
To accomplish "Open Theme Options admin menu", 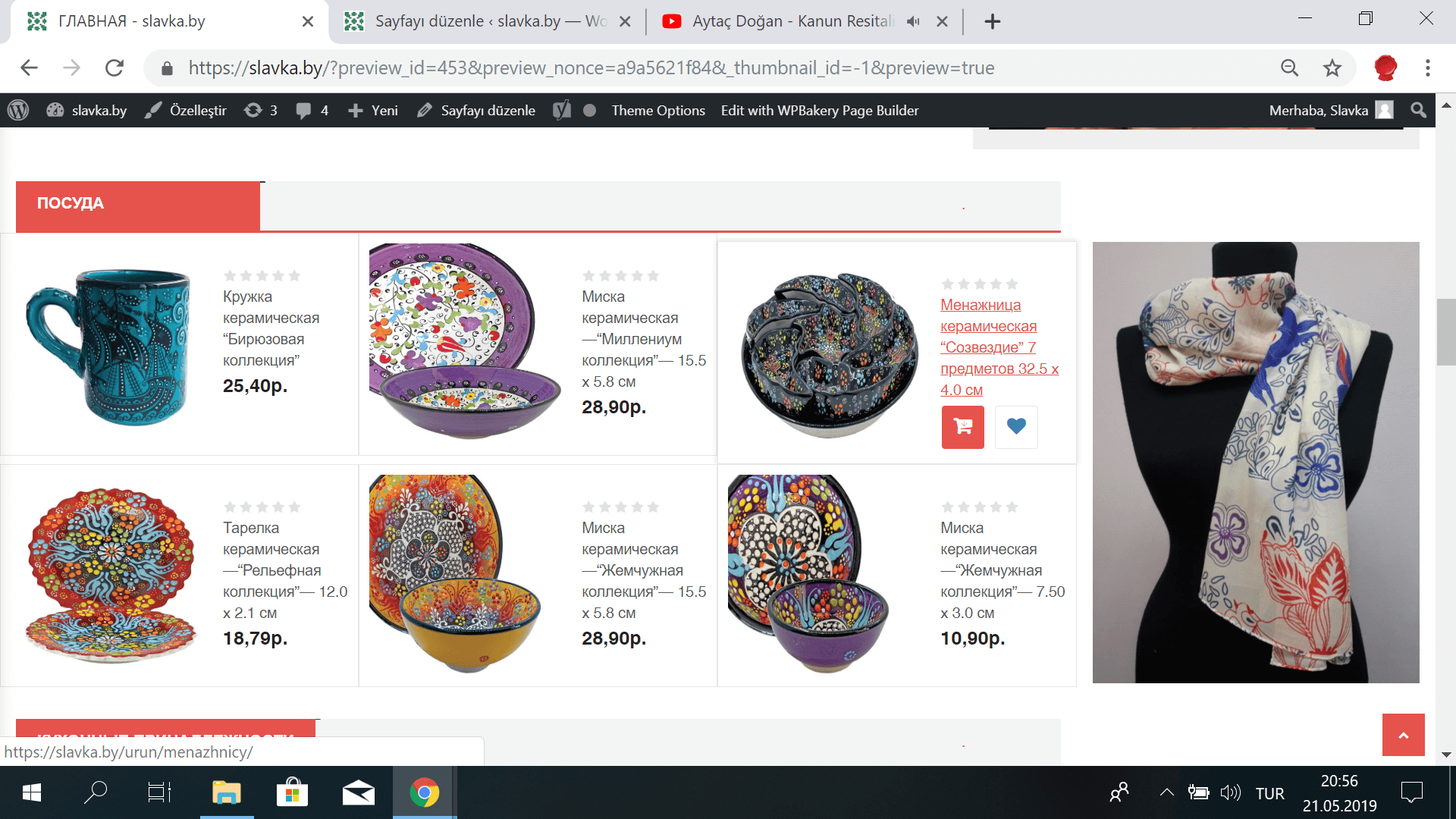I will 658,111.
